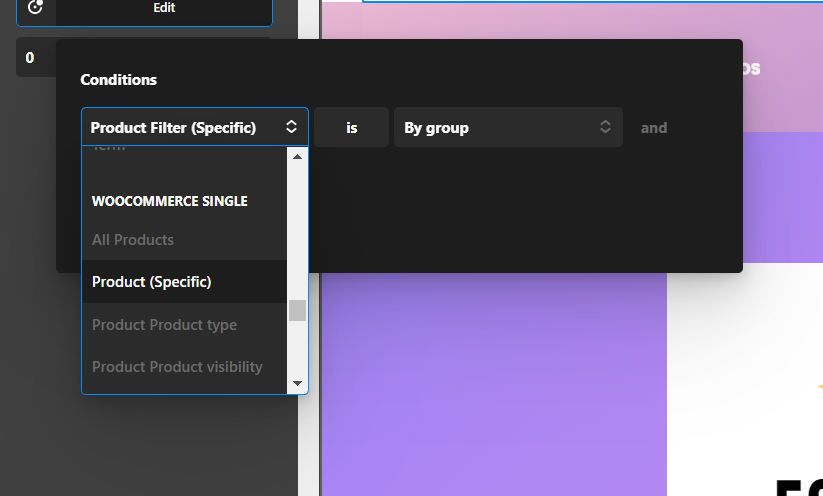Image resolution: width=823 pixels, height=496 pixels.
Task: Click the circular arrow icon beside Edit
Action: click(x=36, y=7)
